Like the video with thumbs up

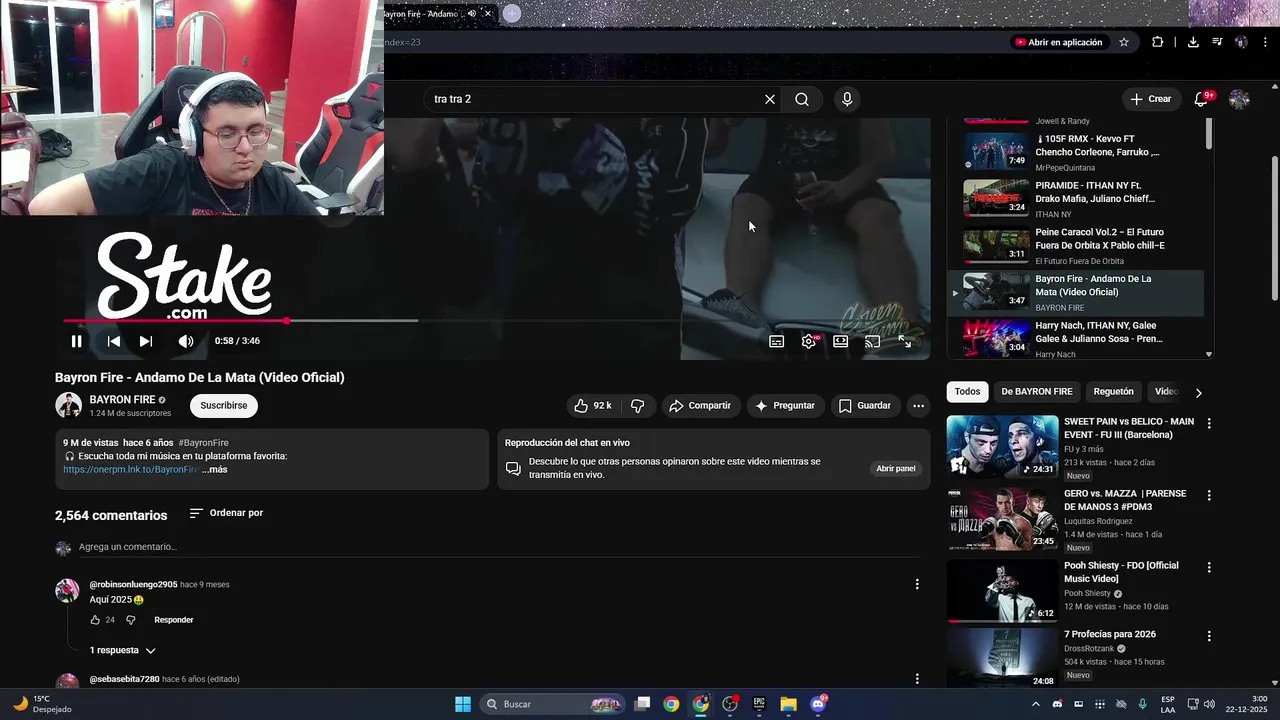tap(591, 405)
